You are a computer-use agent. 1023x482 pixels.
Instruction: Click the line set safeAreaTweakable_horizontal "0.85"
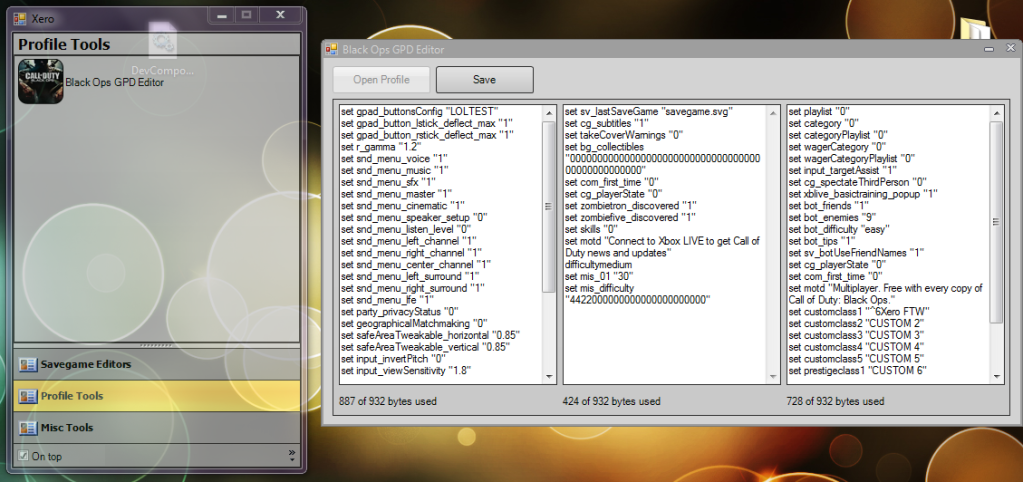[429, 335]
